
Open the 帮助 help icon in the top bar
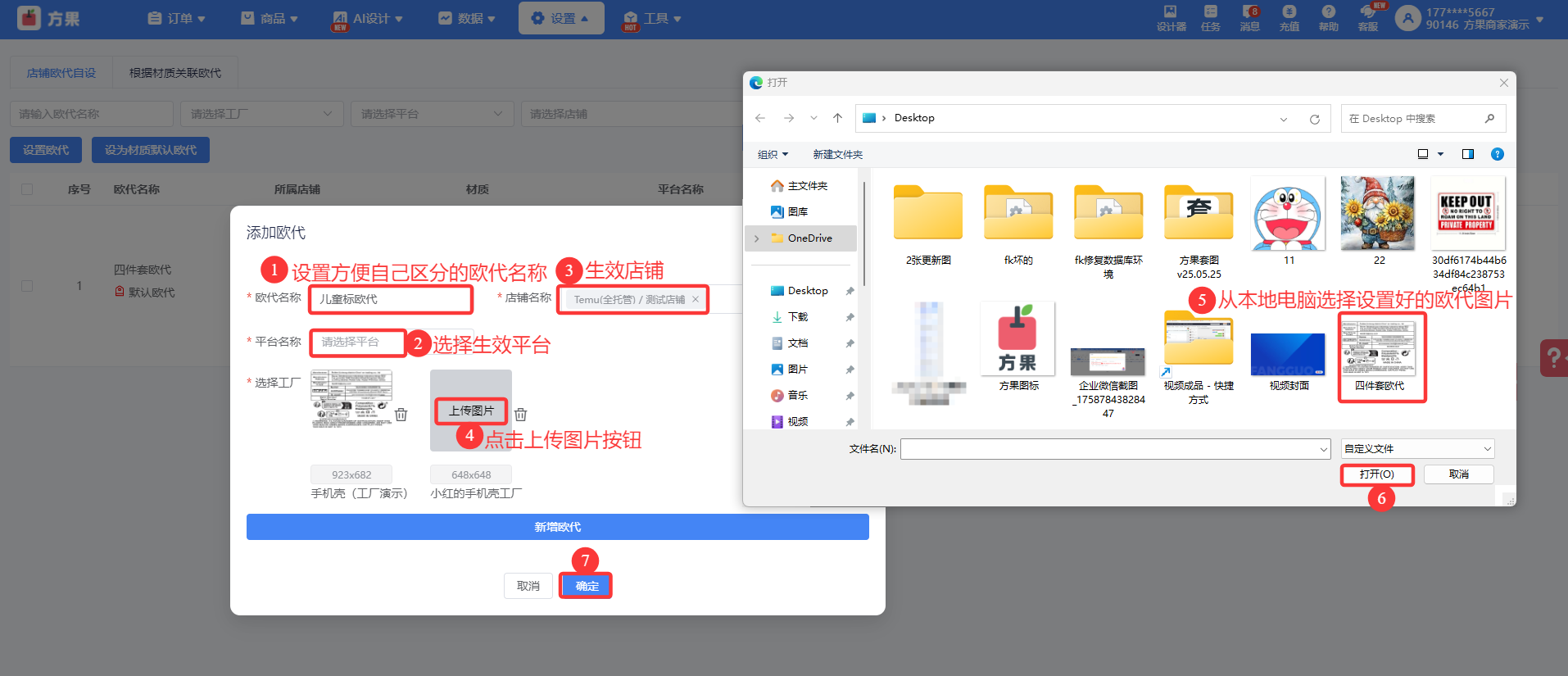(1328, 18)
